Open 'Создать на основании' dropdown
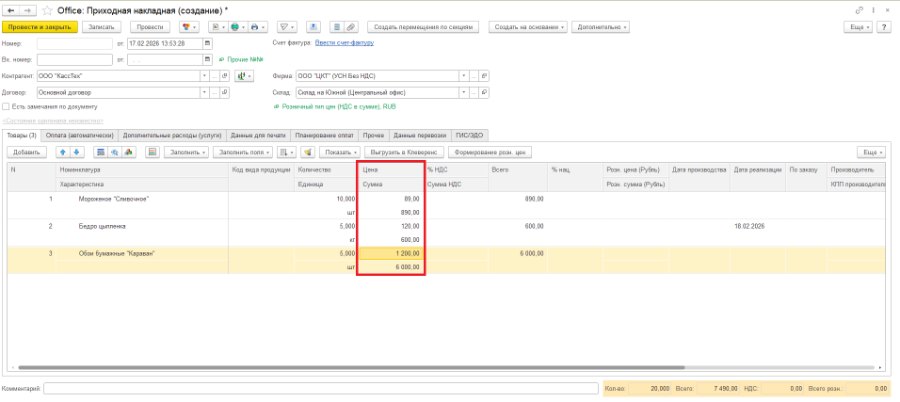Viewport: 900px width, 402px height. [528, 27]
